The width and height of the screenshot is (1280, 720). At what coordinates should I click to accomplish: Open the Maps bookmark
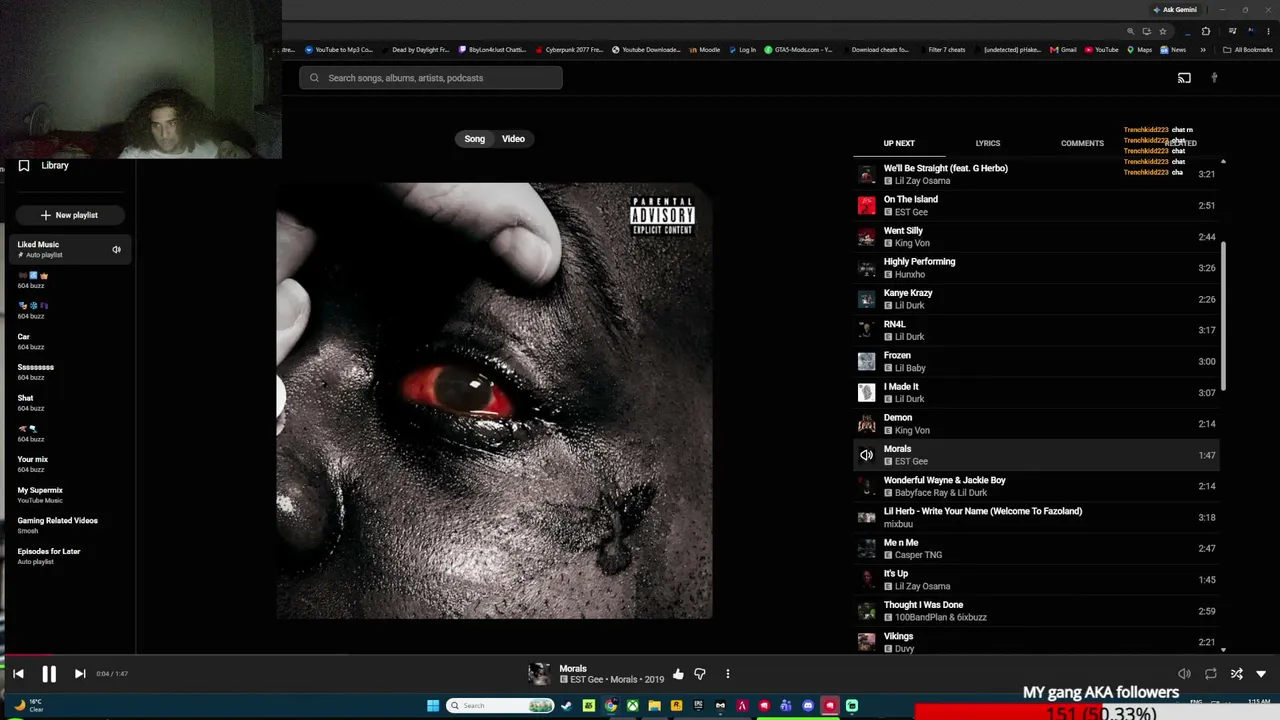click(x=1139, y=50)
